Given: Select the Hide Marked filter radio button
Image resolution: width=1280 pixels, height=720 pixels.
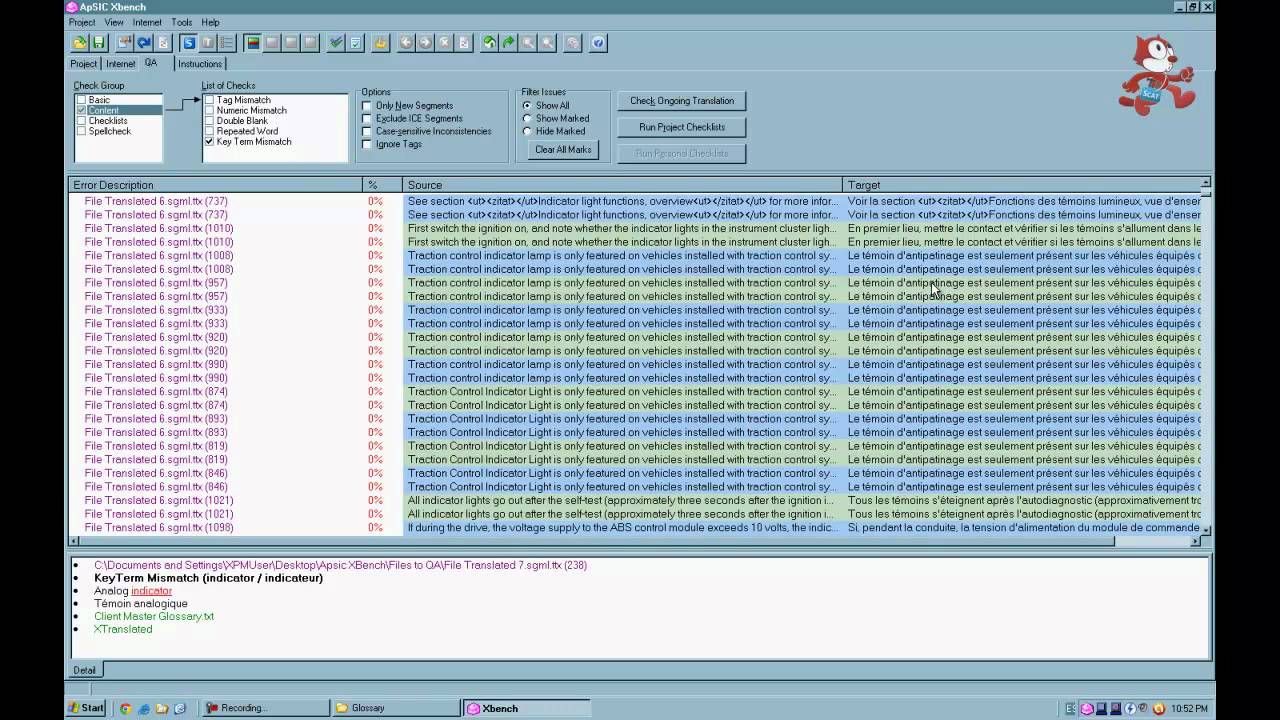Looking at the screenshot, I should (527, 131).
